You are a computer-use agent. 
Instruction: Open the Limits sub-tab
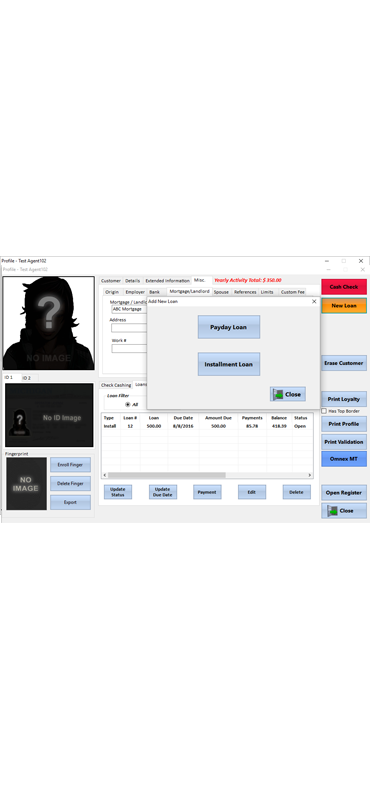point(267,292)
